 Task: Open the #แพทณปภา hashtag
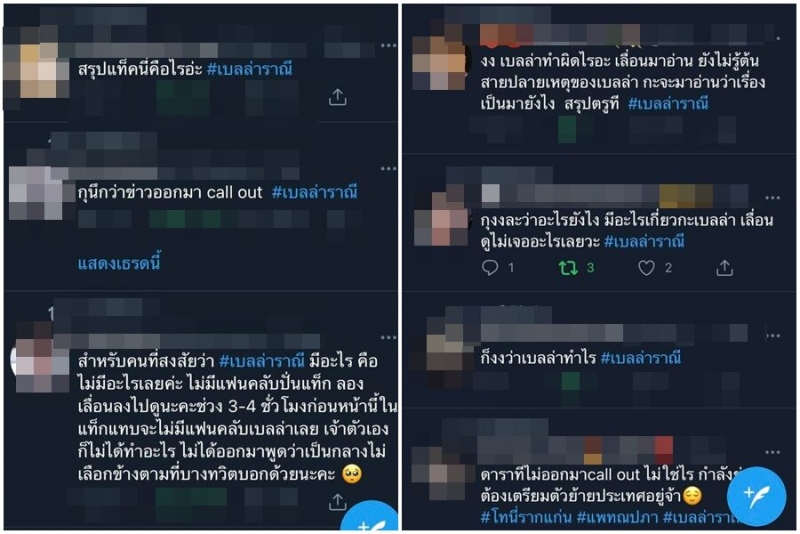click(617, 517)
